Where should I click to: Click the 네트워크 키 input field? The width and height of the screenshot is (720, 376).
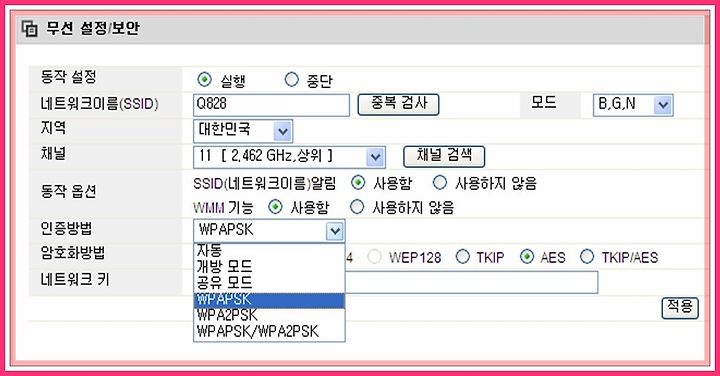[472, 282]
